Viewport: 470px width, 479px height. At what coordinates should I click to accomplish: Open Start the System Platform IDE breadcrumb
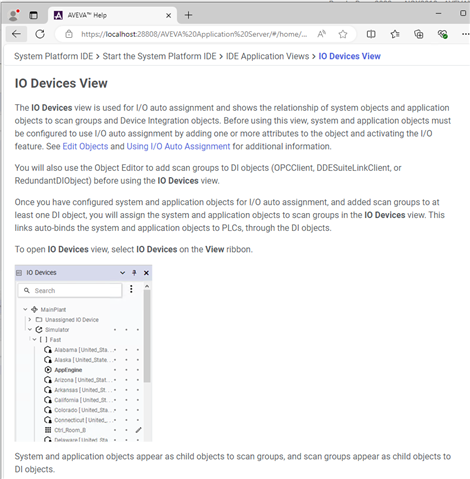[159, 56]
